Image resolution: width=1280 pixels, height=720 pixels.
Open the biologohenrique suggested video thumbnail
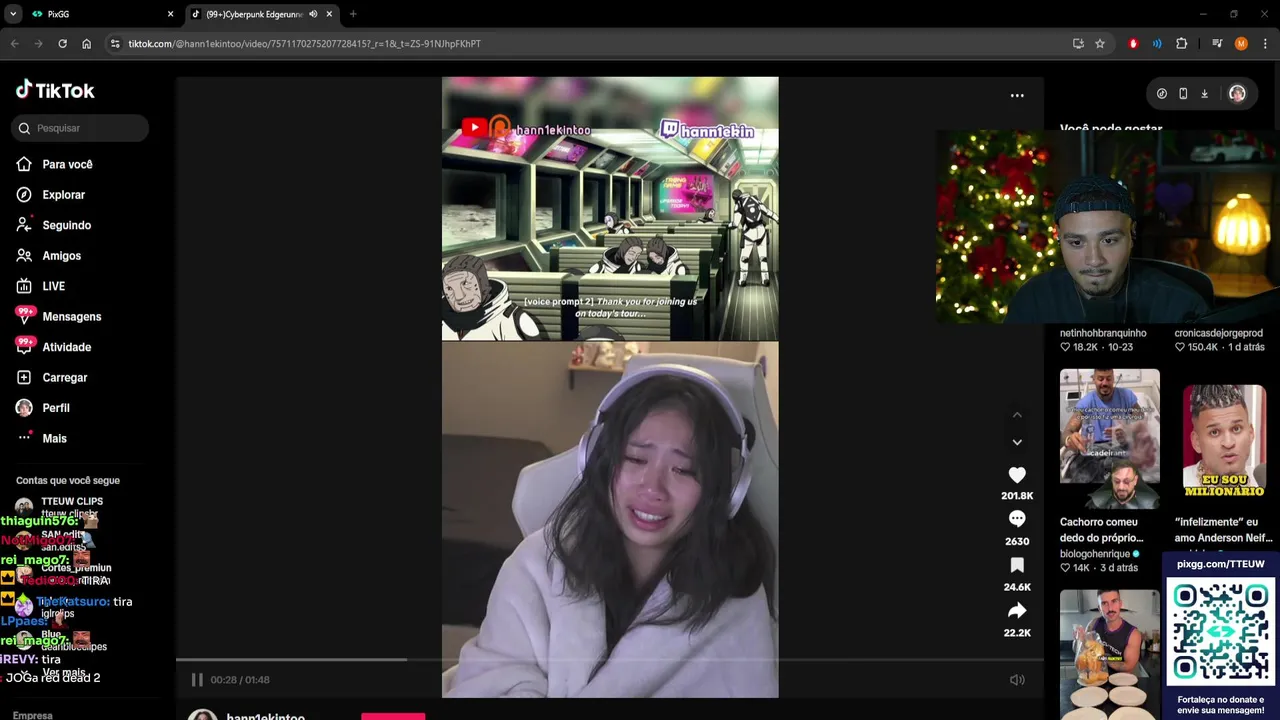1110,439
